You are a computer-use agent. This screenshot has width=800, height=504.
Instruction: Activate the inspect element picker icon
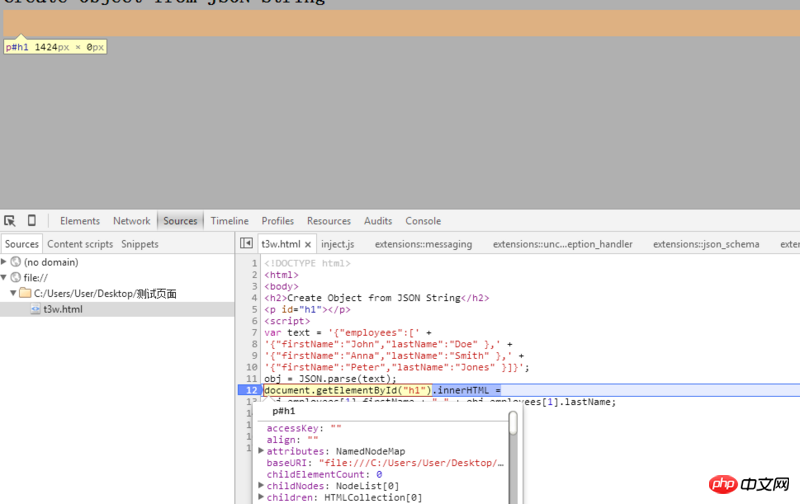[x=9, y=221]
